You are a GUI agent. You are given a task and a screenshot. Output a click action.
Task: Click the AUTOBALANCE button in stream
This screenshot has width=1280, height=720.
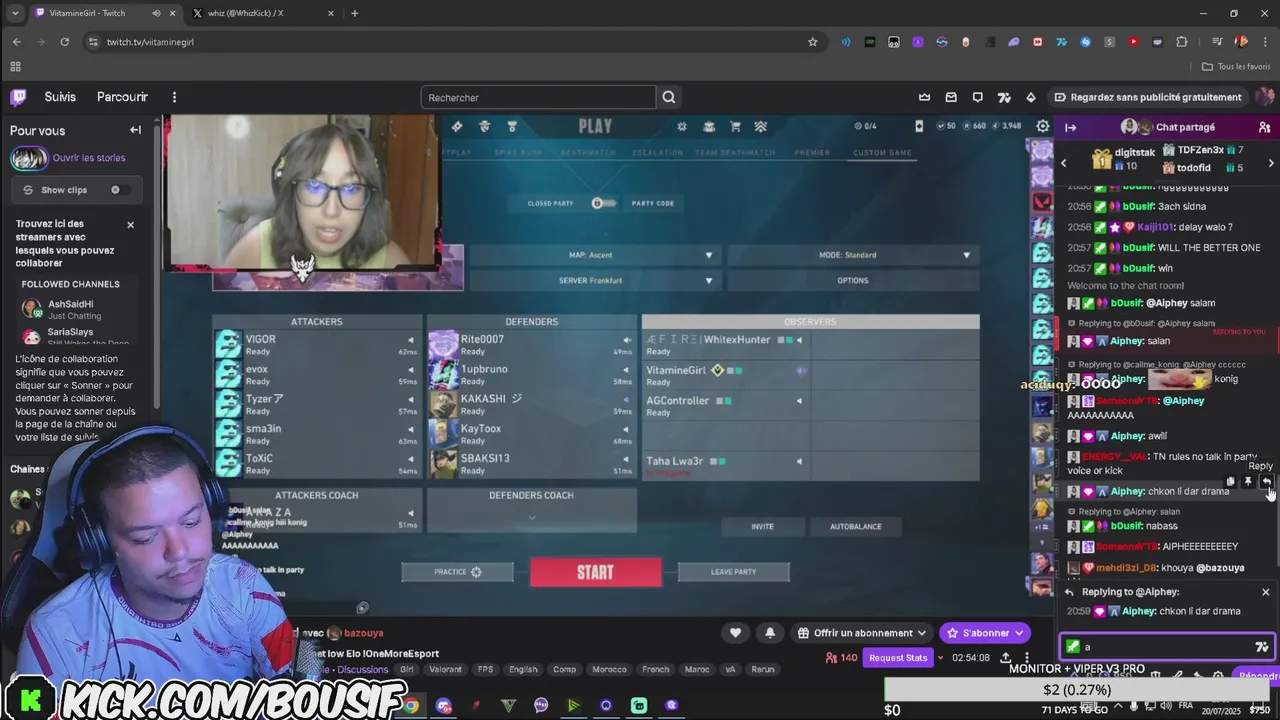[855, 526]
